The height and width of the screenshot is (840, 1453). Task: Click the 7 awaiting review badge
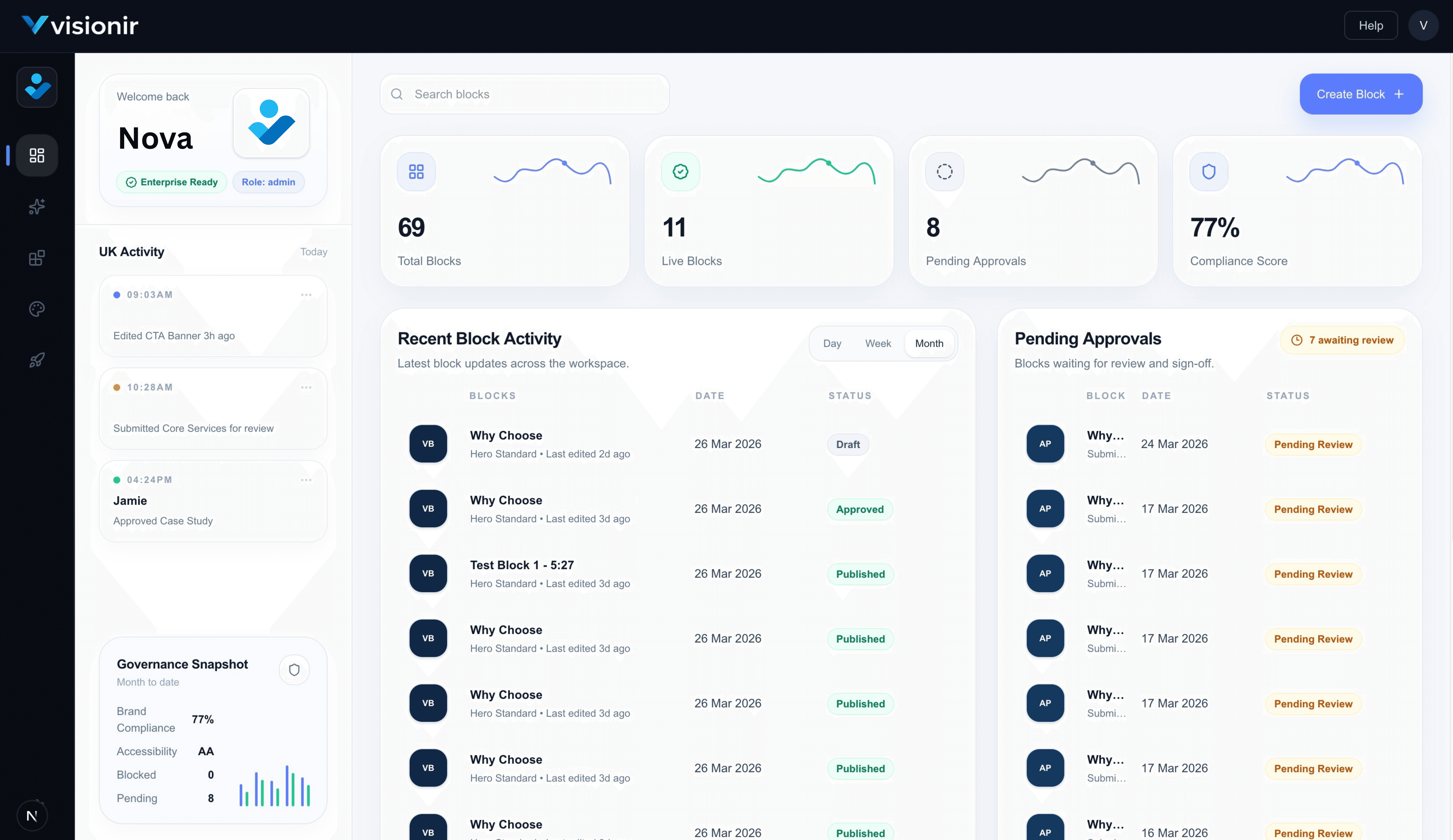point(1342,340)
